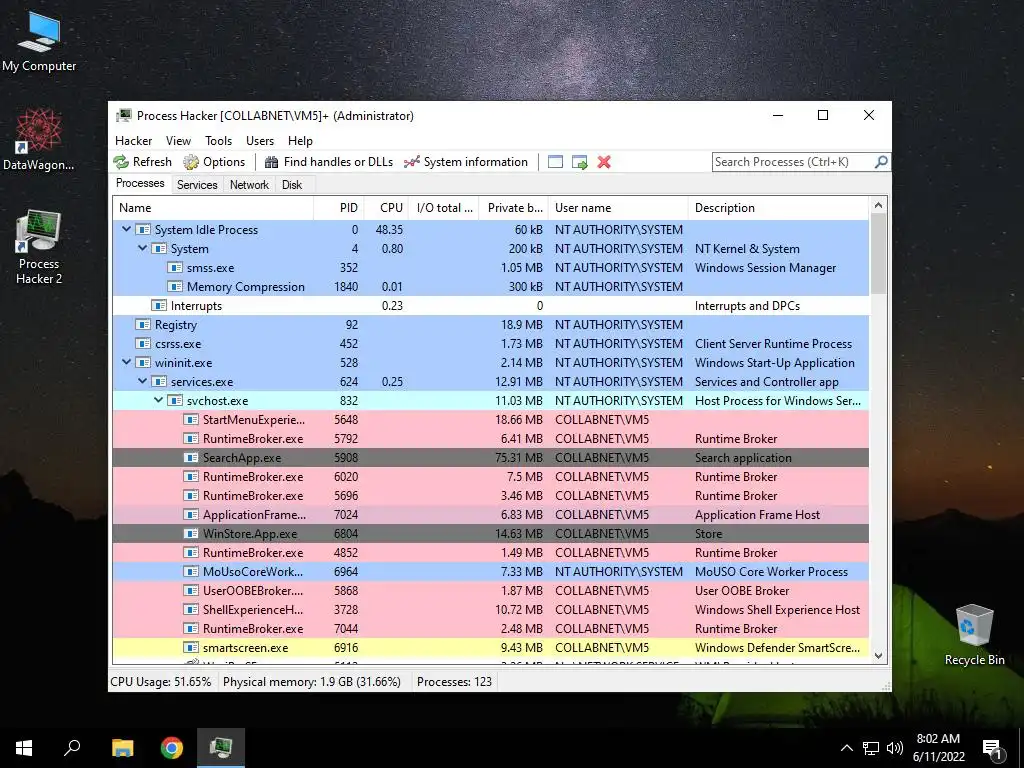Sort by the CPU column header
The height and width of the screenshot is (768, 1024).
tap(386, 208)
